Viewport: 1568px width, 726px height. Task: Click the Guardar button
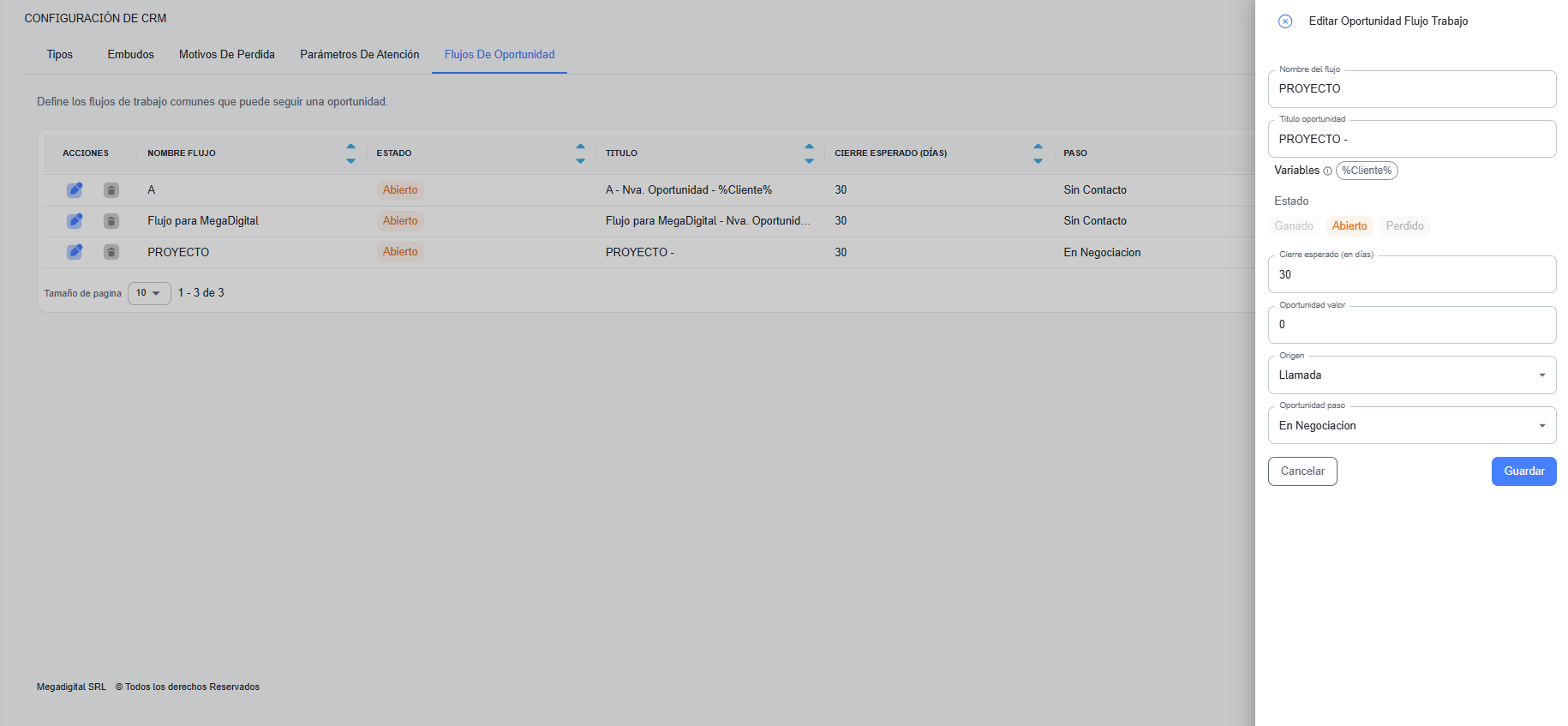pos(1523,471)
